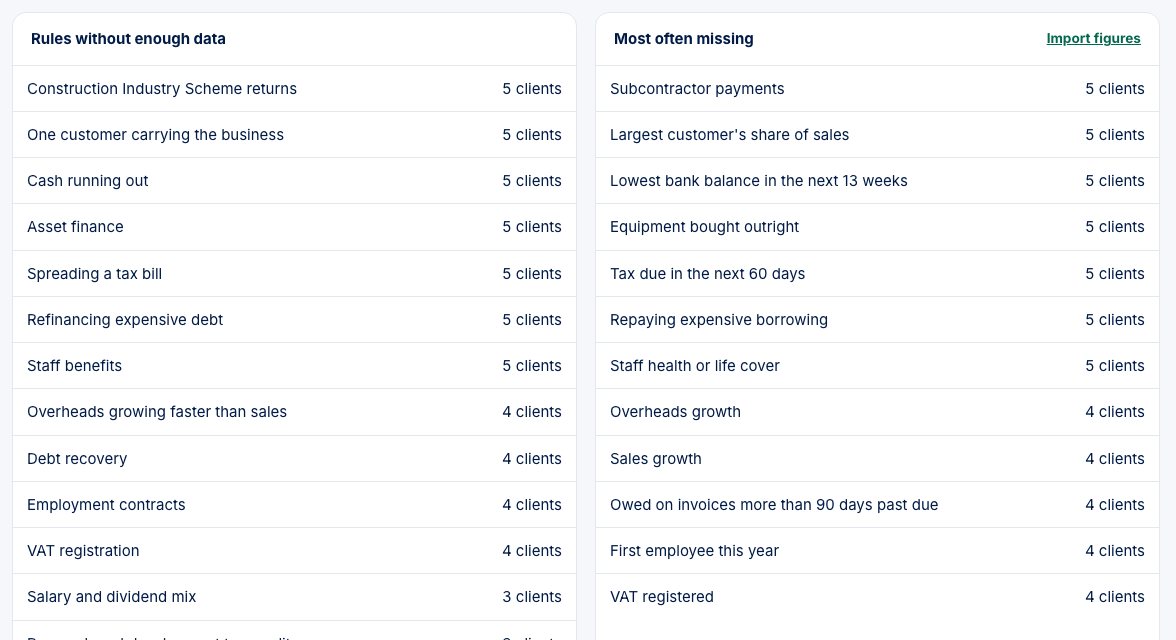Click the 4 clients count beside Debt recovery
The width and height of the screenshot is (1176, 640).
(532, 458)
